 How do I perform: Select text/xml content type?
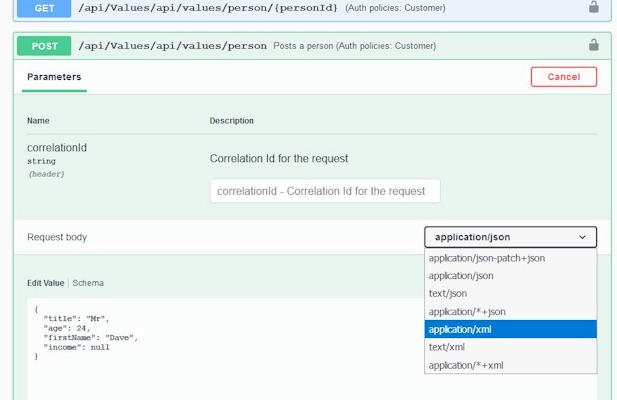click(510, 347)
